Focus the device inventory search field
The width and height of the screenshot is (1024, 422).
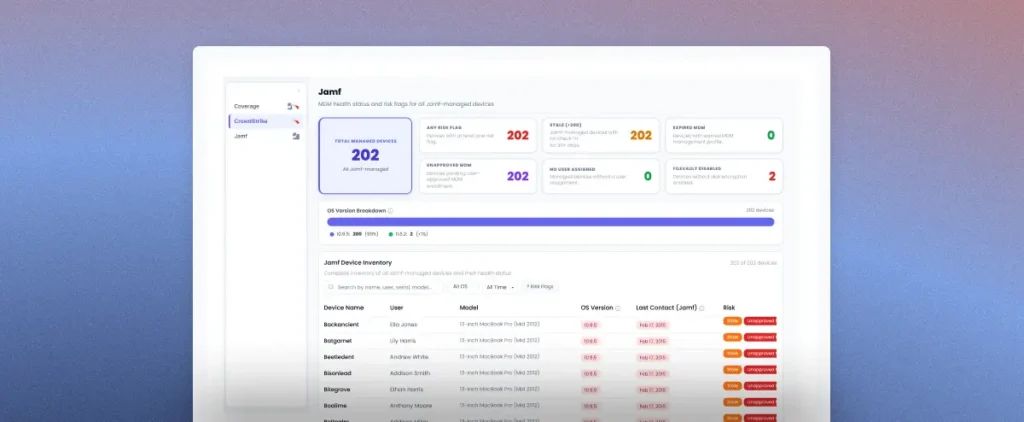pos(383,287)
